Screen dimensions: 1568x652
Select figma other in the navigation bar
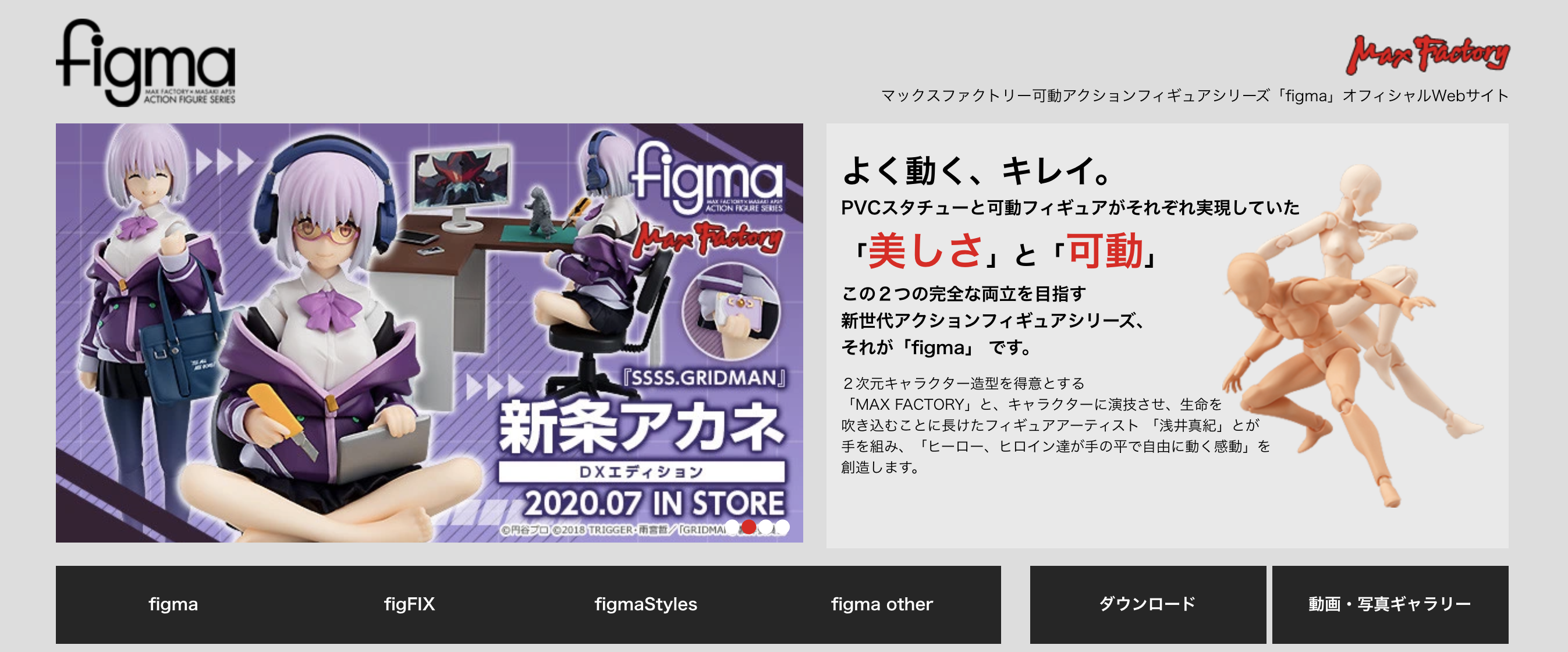(882, 604)
